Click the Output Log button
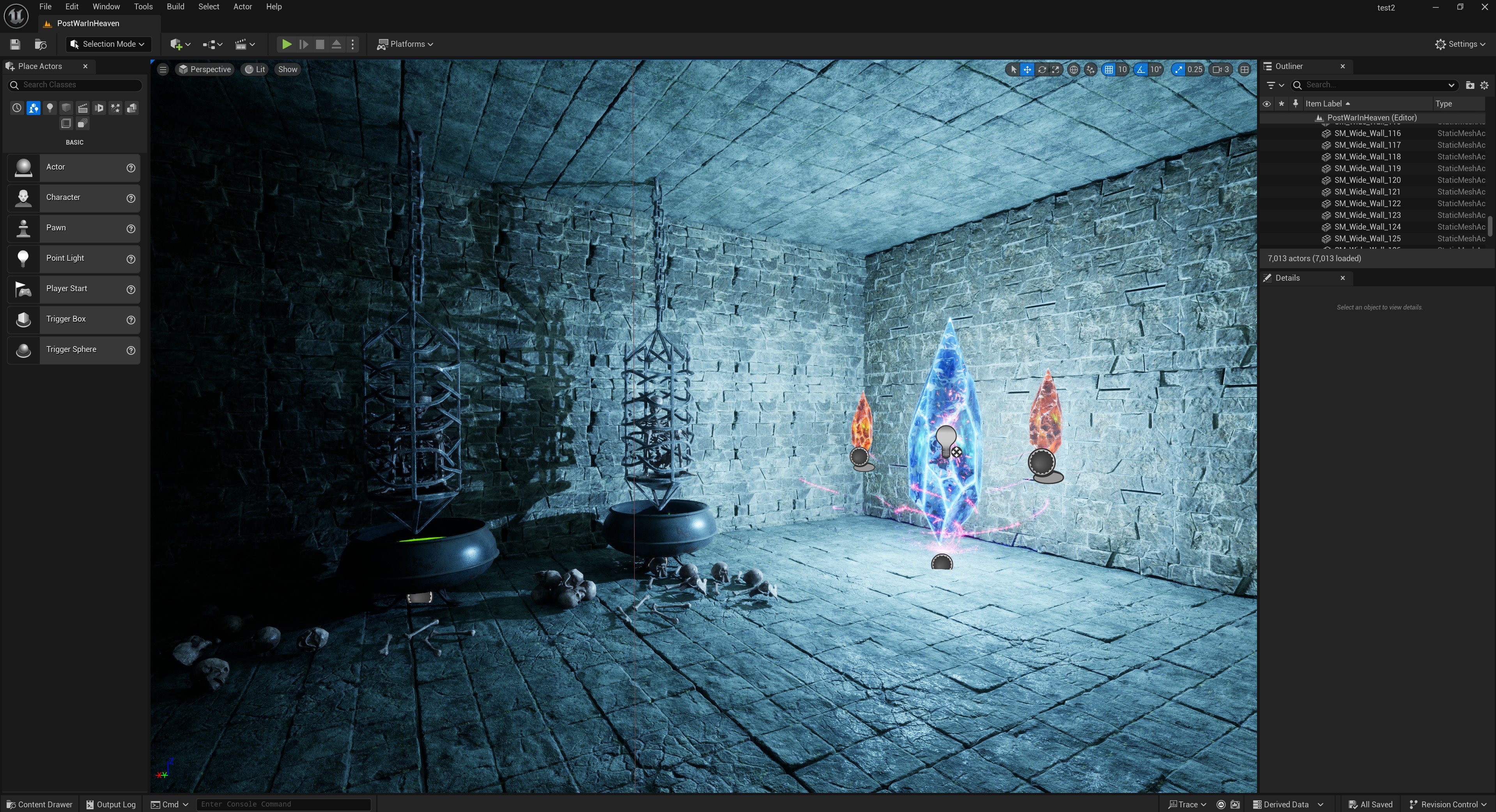 click(x=111, y=805)
